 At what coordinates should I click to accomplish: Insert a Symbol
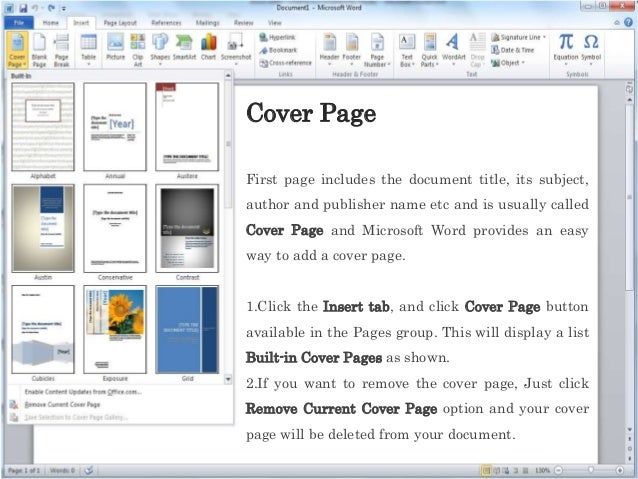pos(591,50)
